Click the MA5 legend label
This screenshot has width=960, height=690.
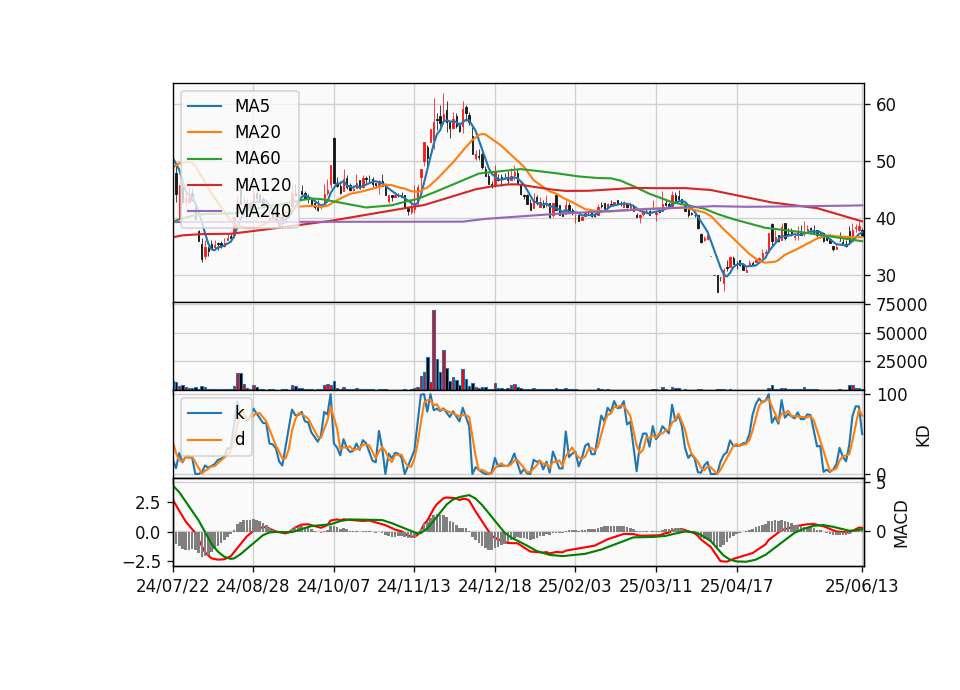252,106
